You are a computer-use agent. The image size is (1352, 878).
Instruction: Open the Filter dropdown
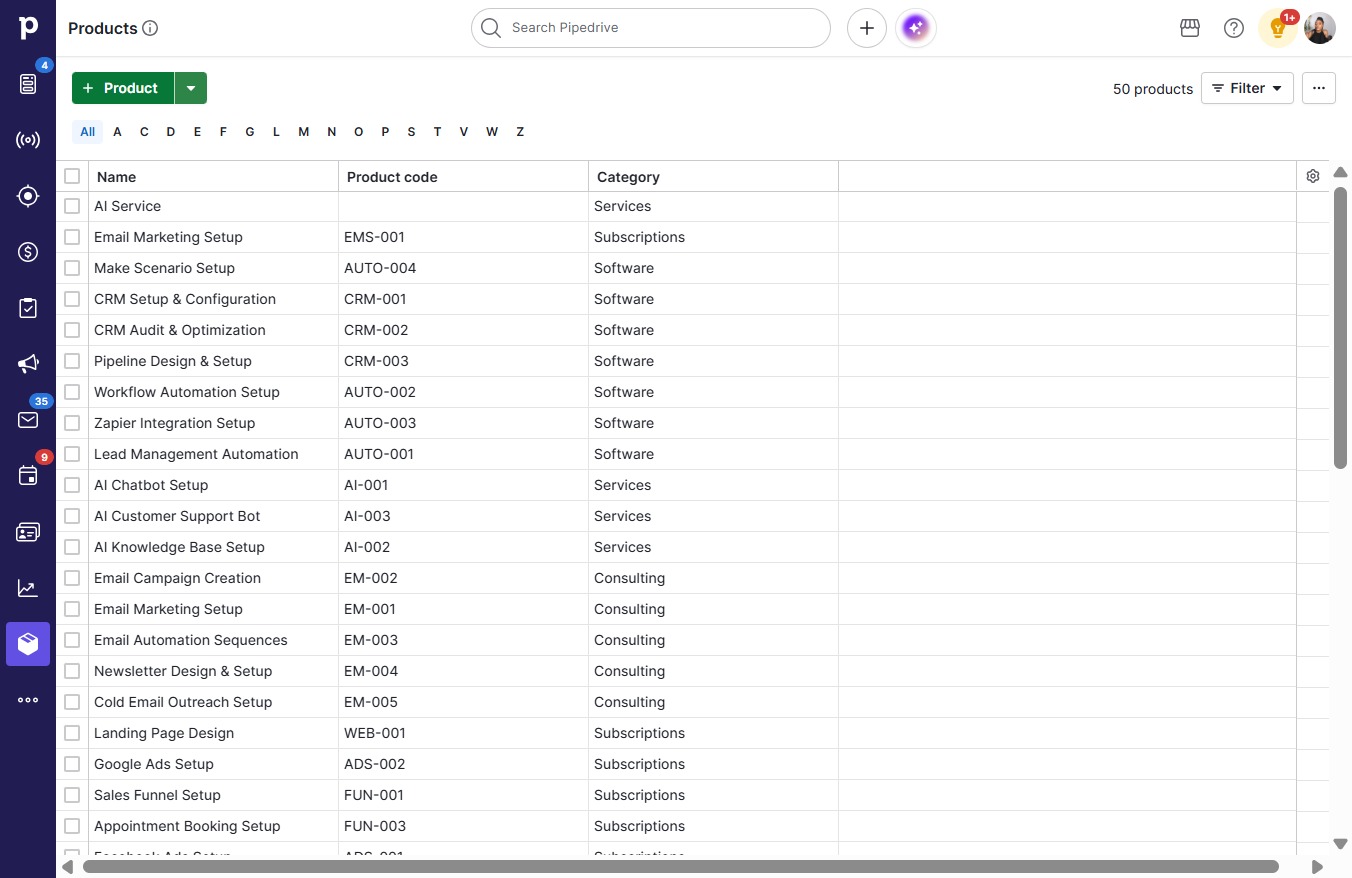point(1247,88)
